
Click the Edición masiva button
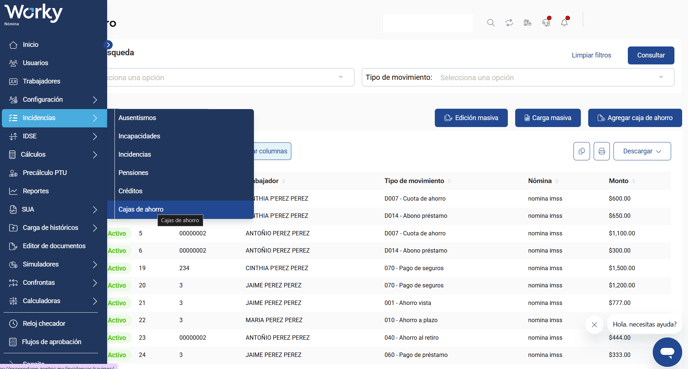pos(471,118)
